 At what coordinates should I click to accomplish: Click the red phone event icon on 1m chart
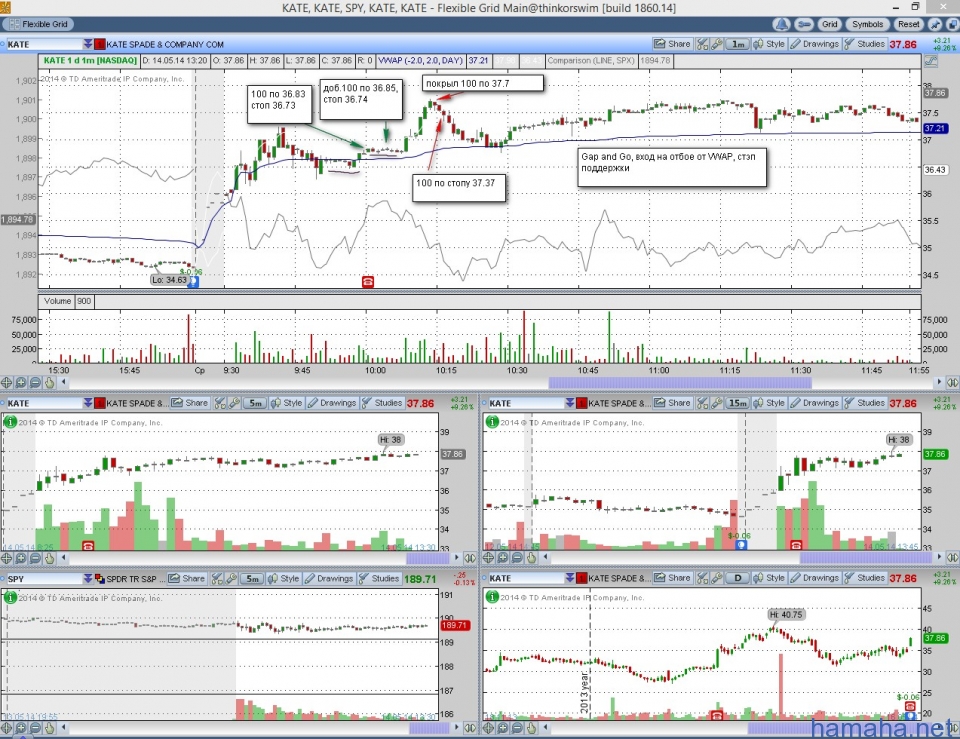368,282
